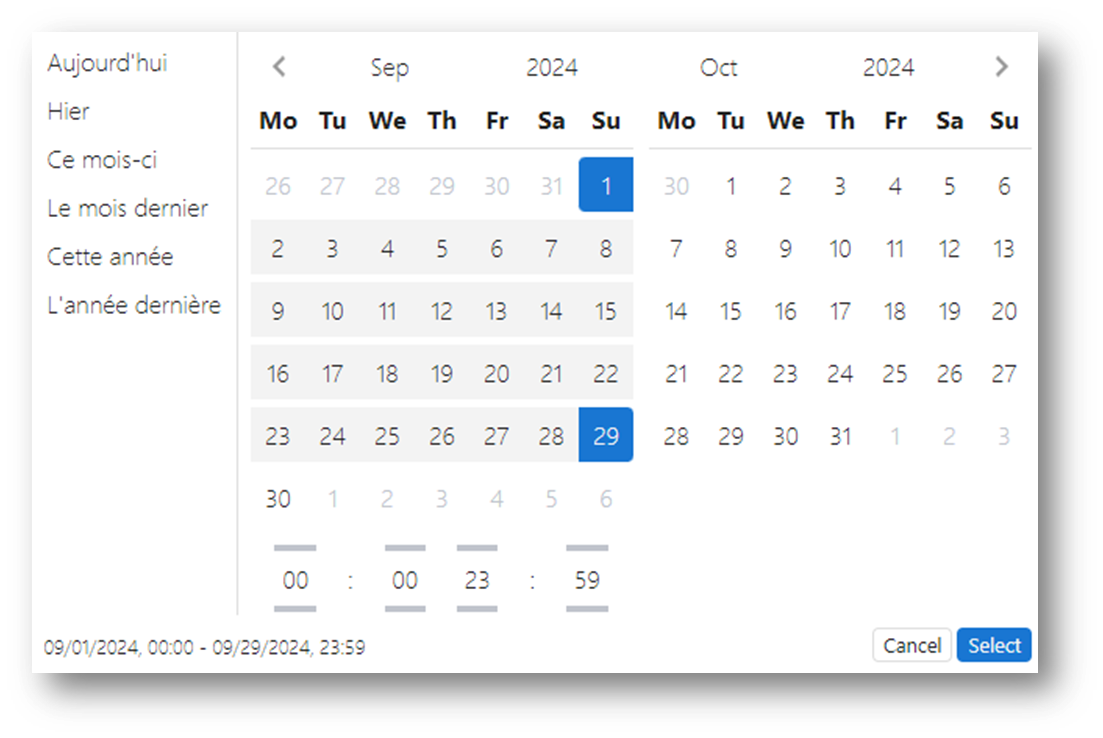Open the Sep month selector
Image resolution: width=1103 pixels, height=738 pixels.
pyautogui.click(x=389, y=68)
